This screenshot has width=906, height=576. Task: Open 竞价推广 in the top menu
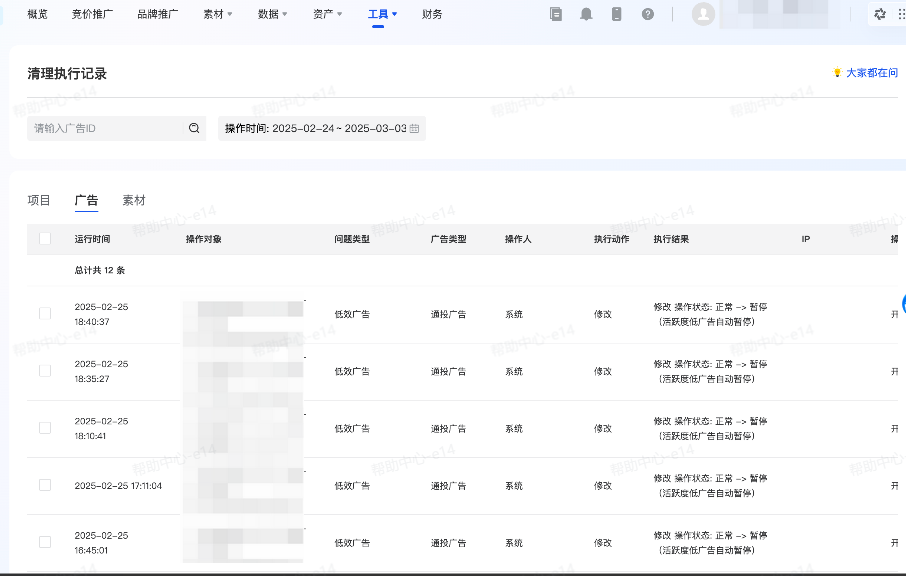(92, 14)
